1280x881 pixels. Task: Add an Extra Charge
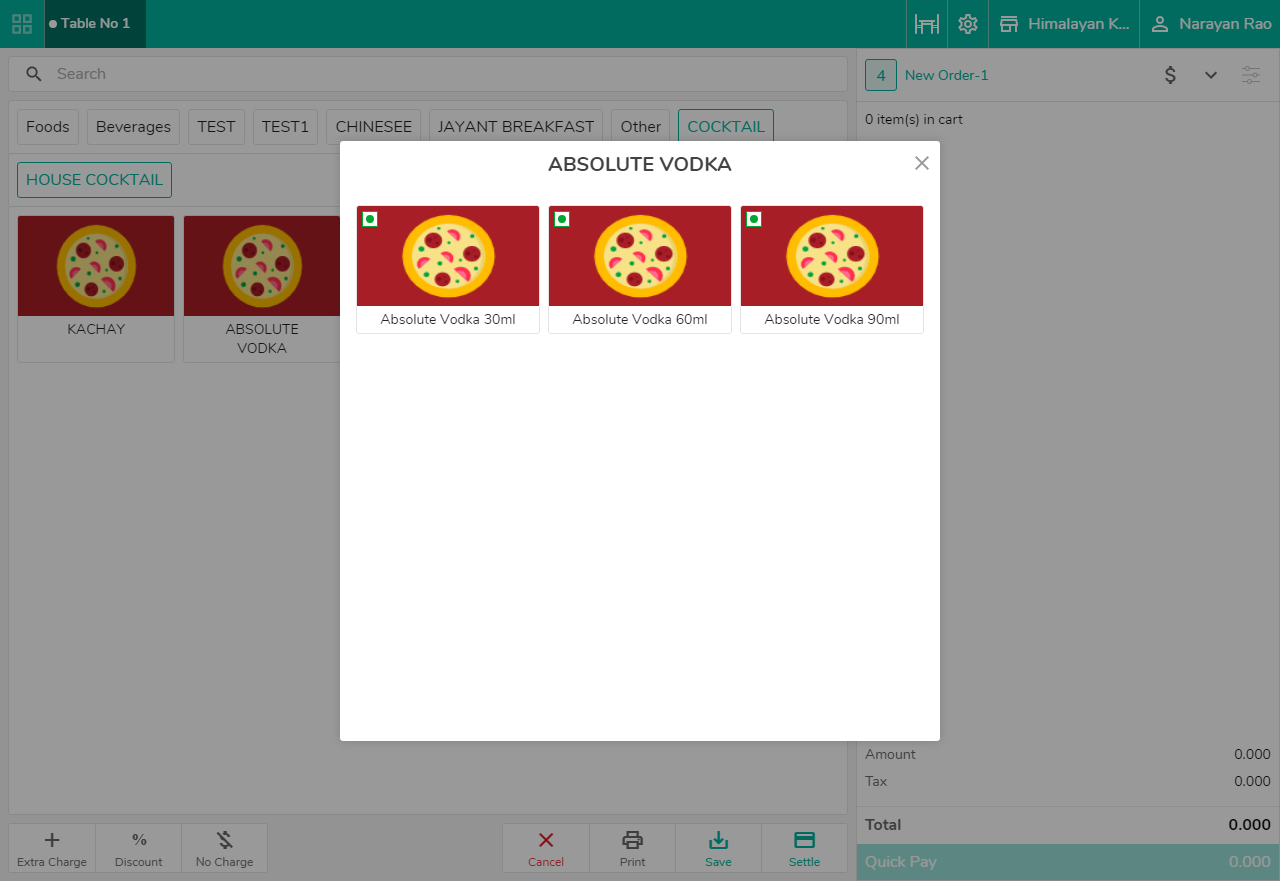(52, 849)
